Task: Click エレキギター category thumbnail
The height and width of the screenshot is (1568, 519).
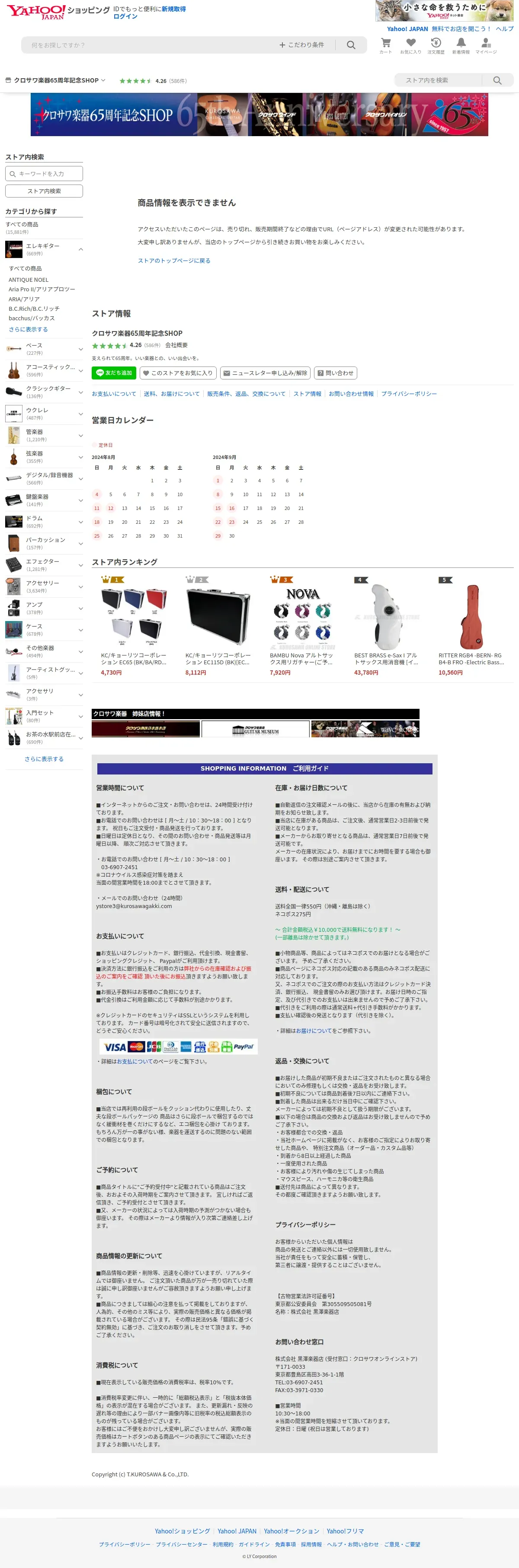Action: pos(14,249)
